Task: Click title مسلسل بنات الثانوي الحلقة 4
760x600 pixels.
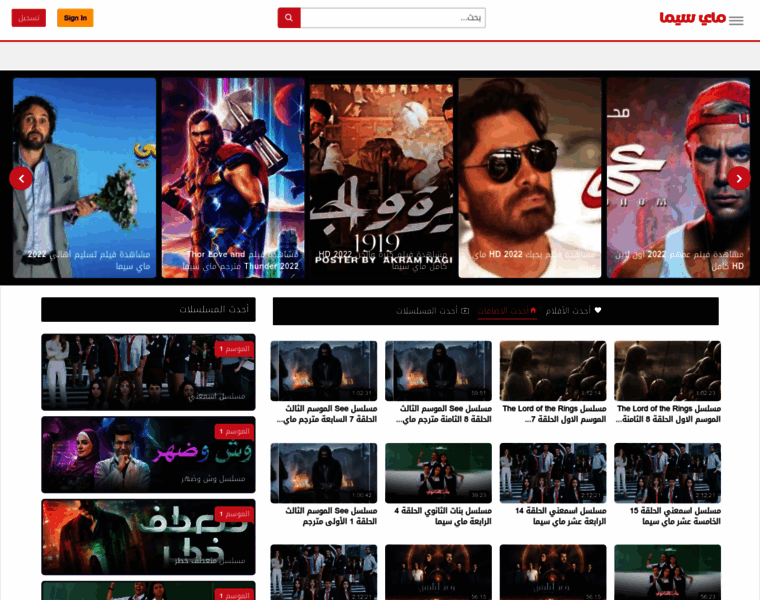Action: pos(443,516)
